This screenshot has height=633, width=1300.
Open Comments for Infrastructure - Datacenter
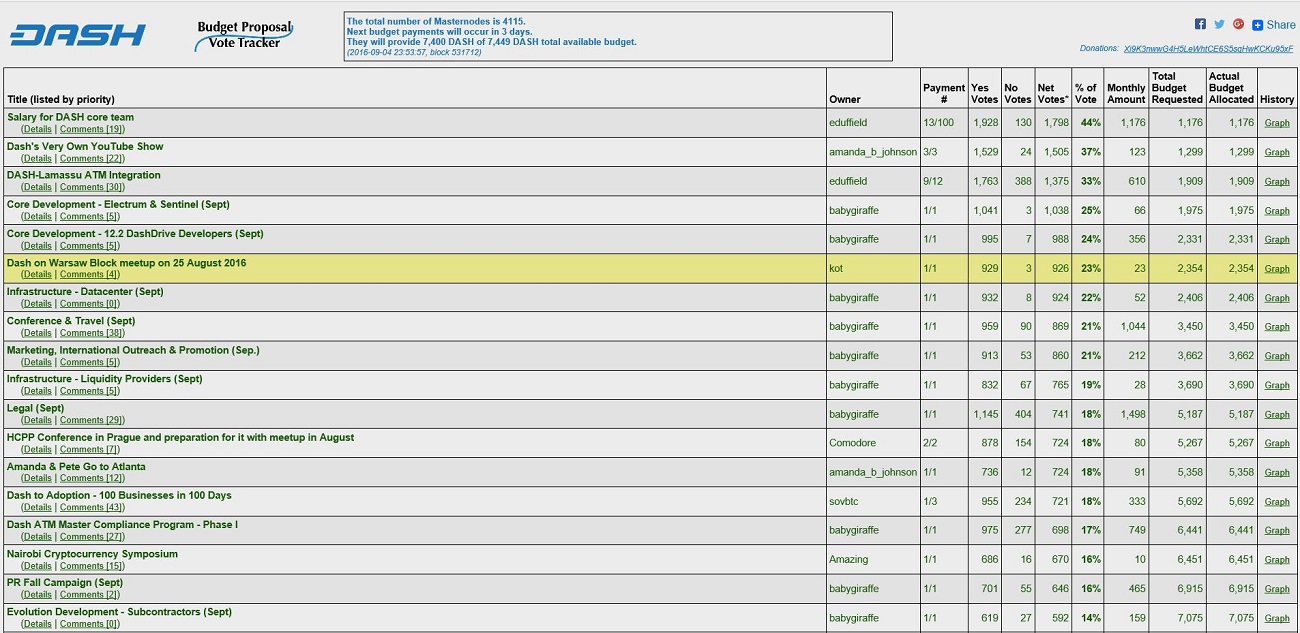[90, 303]
